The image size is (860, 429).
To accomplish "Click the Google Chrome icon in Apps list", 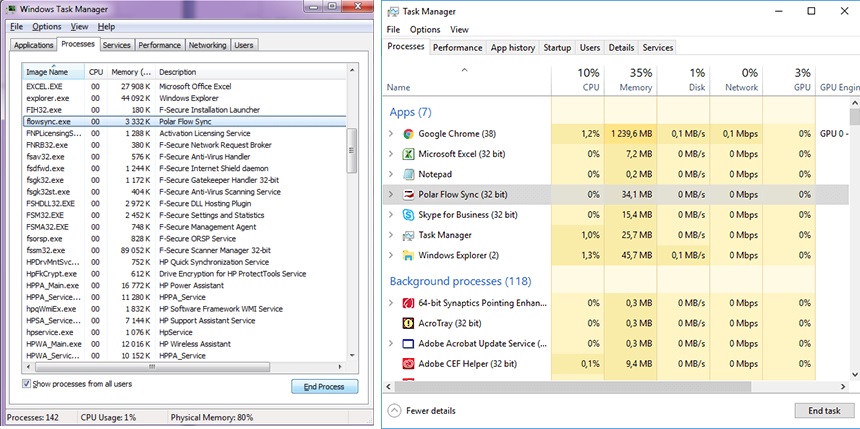I will 408,134.
